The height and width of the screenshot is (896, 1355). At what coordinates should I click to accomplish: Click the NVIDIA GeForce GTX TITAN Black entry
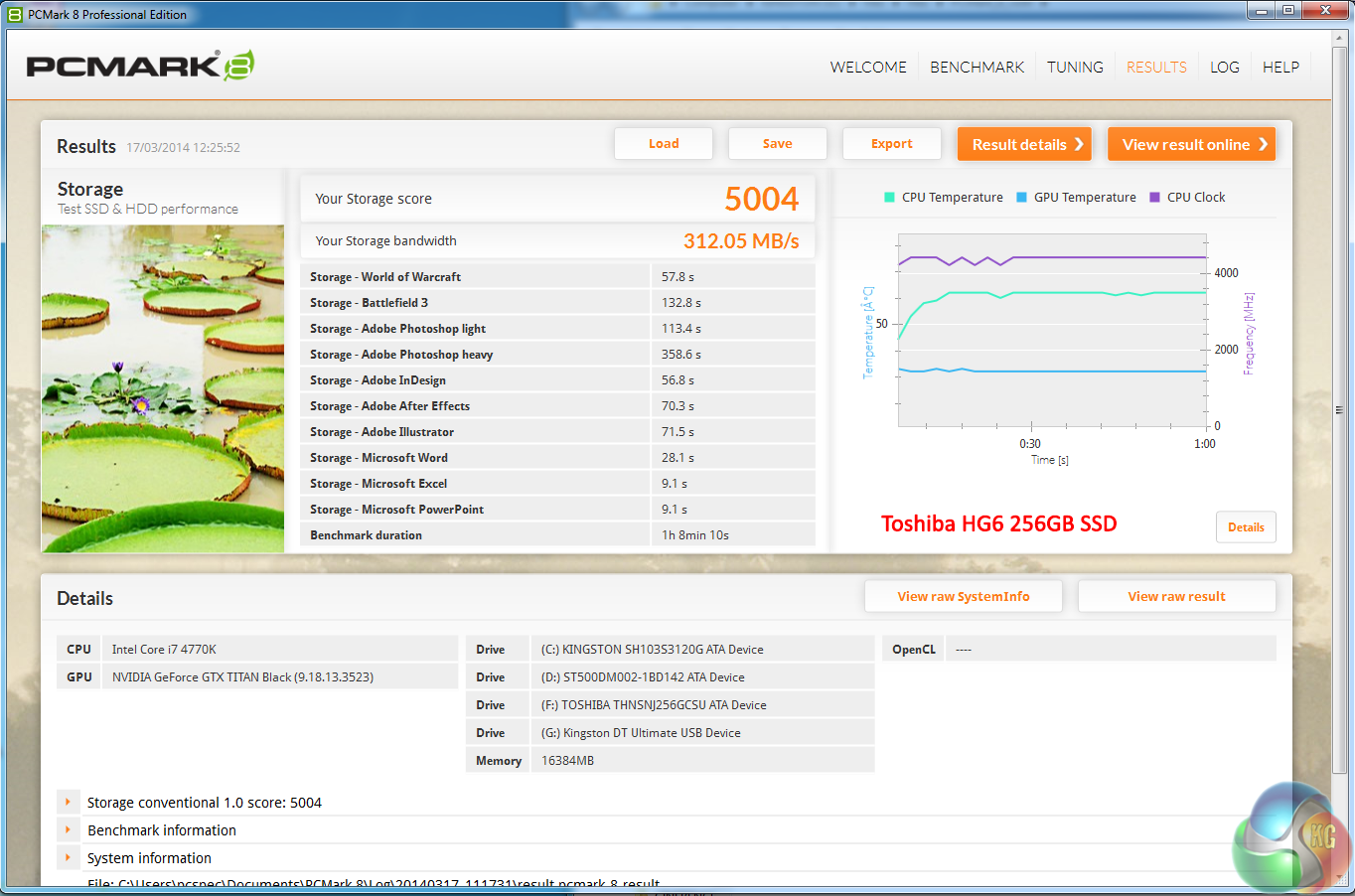242,677
